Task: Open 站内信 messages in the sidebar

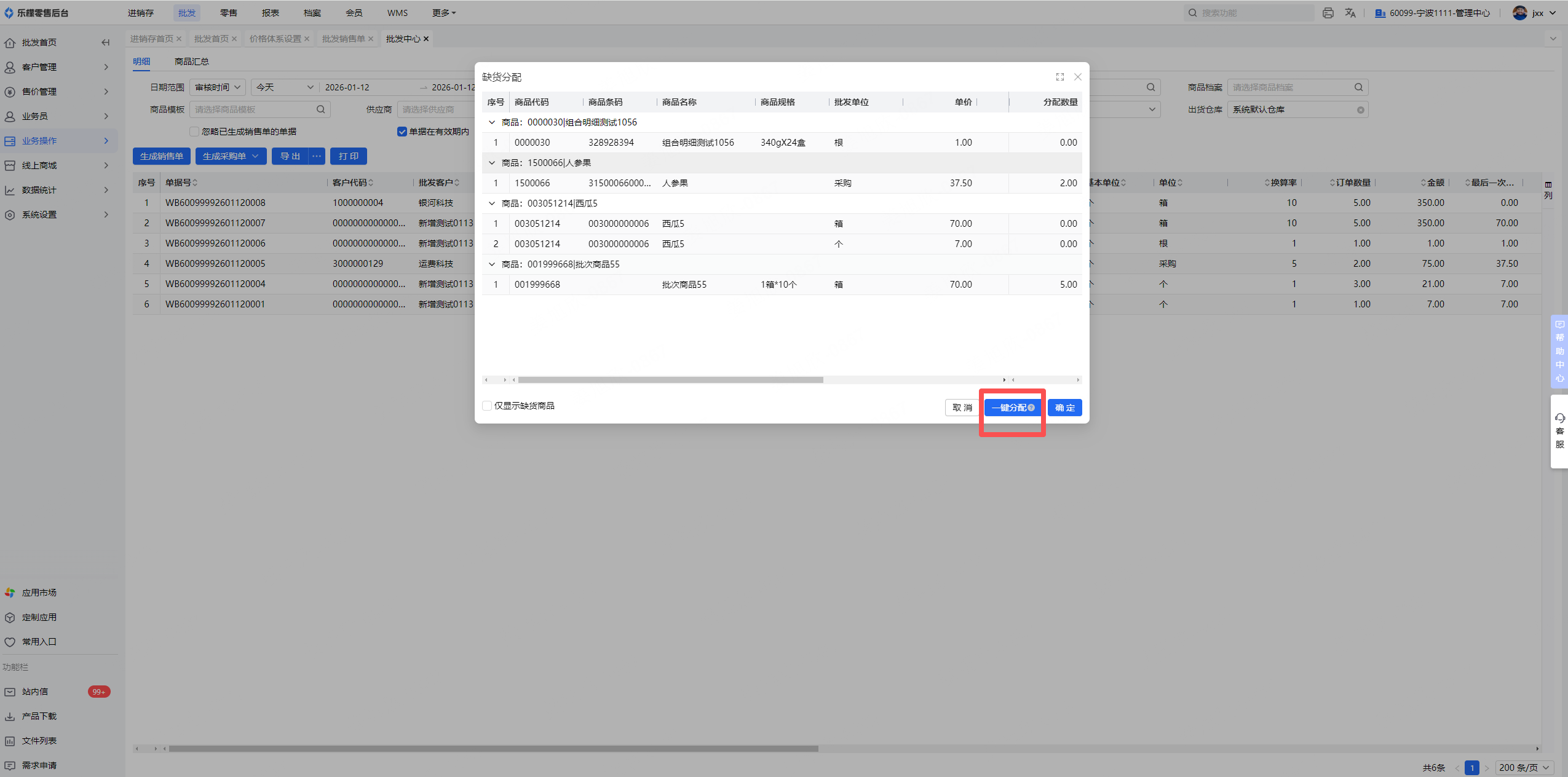Action: 35,692
